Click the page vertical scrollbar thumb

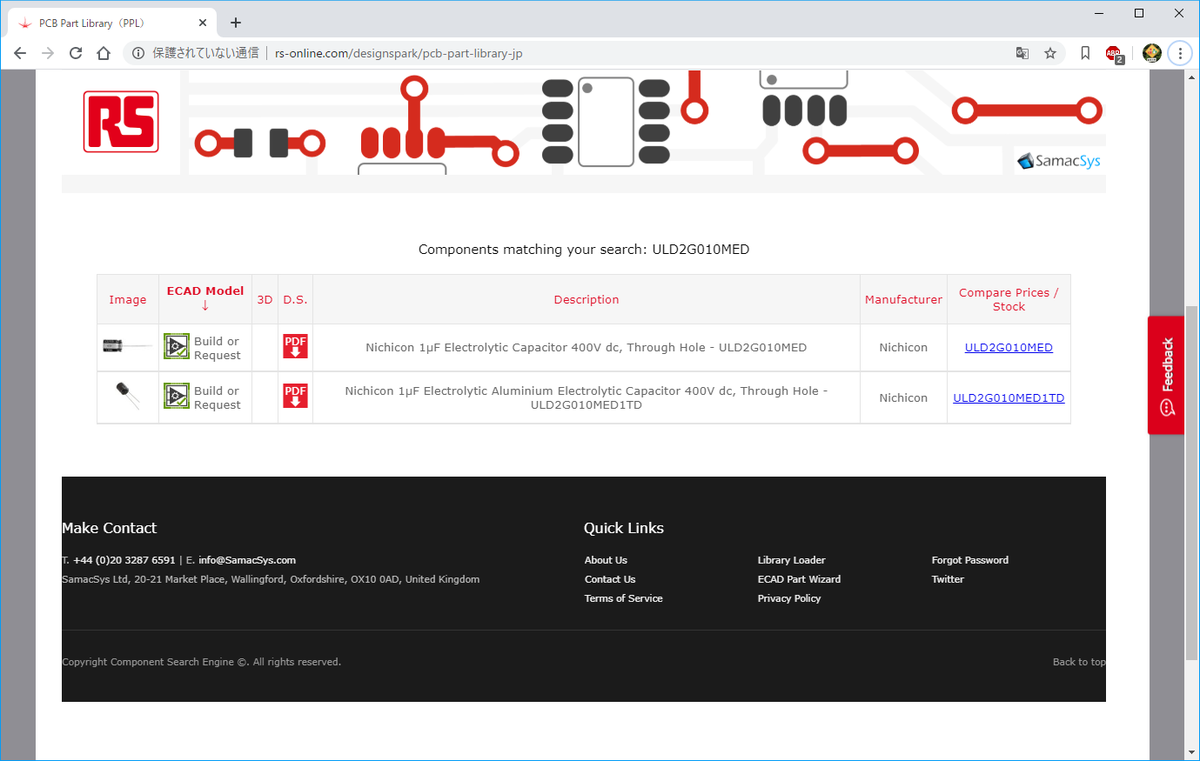[x=1190, y=483]
